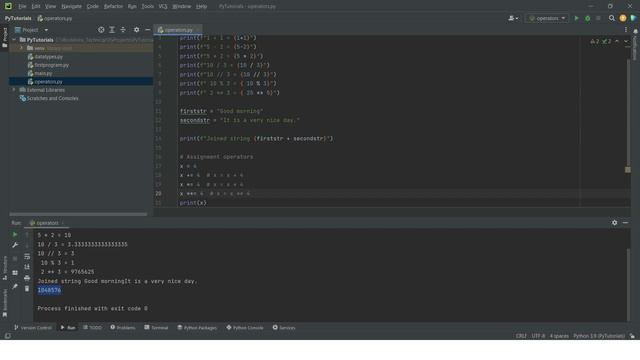Click the Select Opened File target icon
The image size is (640, 360).
(x=101, y=30)
